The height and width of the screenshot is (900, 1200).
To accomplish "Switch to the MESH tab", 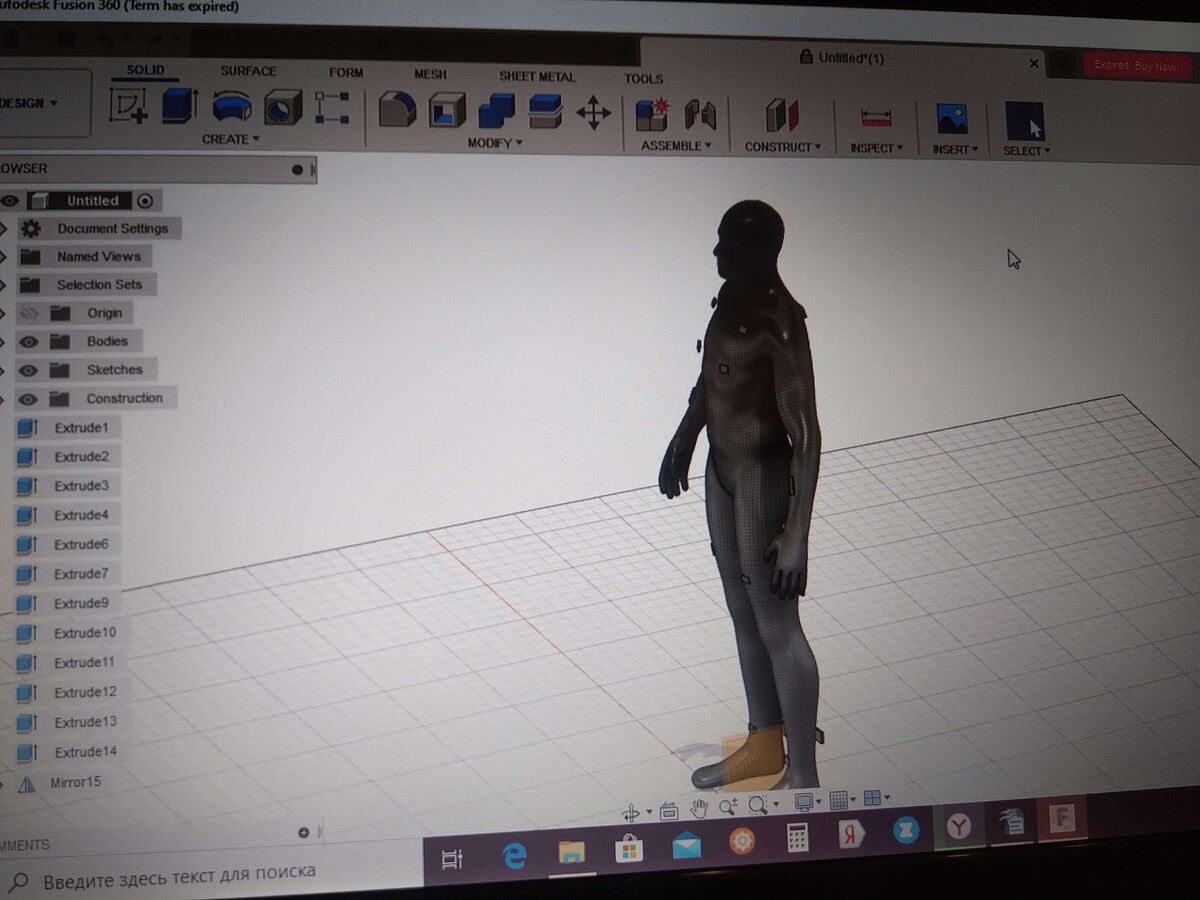I will pyautogui.click(x=431, y=75).
